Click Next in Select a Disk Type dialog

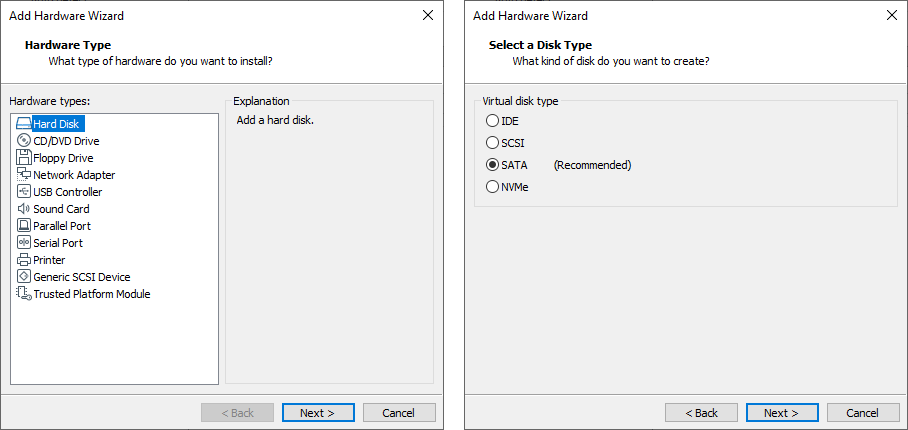click(782, 413)
